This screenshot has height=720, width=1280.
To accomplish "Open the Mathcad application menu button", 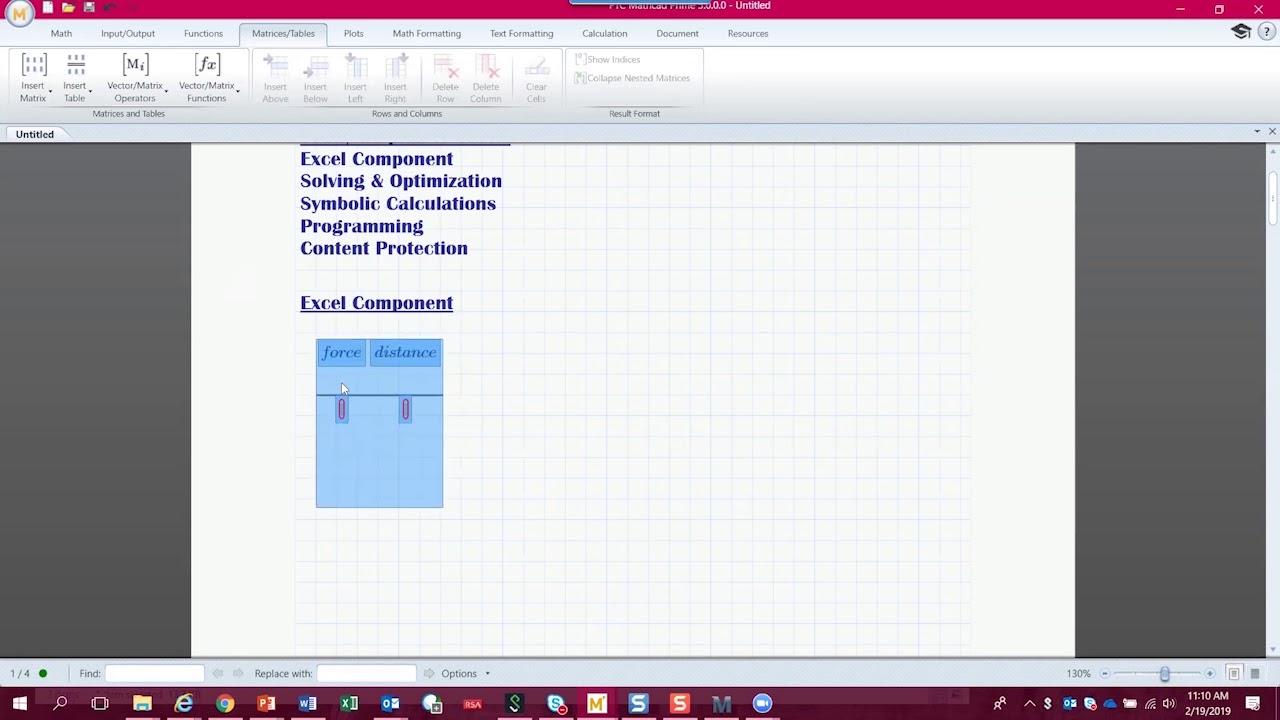I will click(x=19, y=11).
